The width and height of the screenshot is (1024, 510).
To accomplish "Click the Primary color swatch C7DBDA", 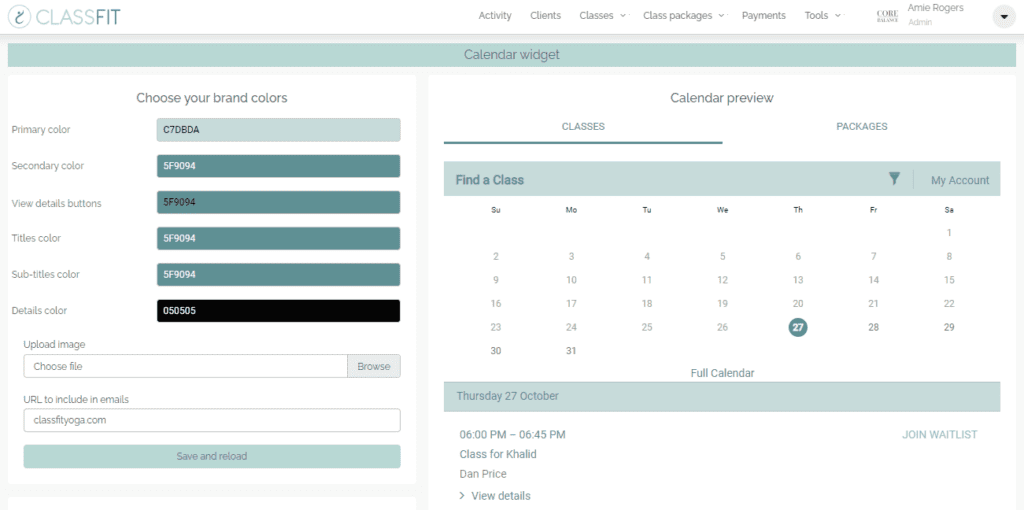I will pos(278,130).
